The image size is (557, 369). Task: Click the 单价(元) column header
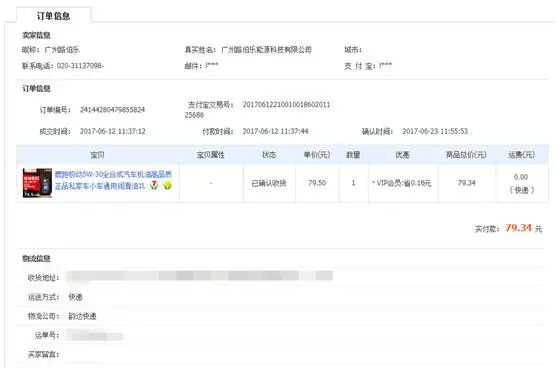(317, 155)
